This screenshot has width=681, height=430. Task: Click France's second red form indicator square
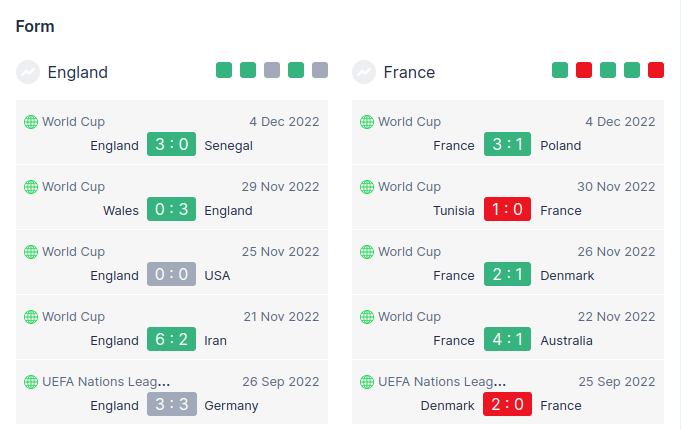[584, 70]
